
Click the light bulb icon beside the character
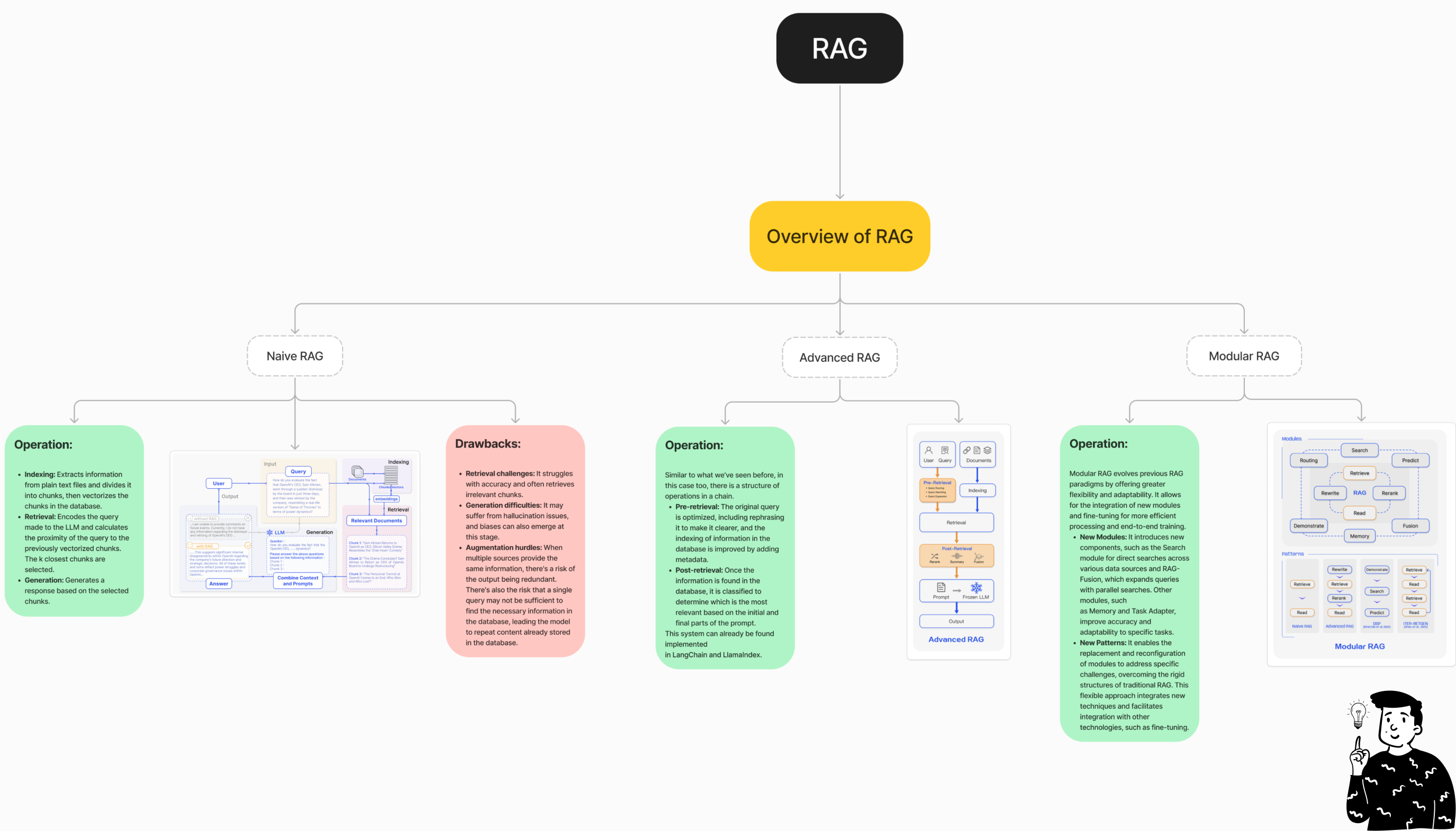(x=1359, y=714)
